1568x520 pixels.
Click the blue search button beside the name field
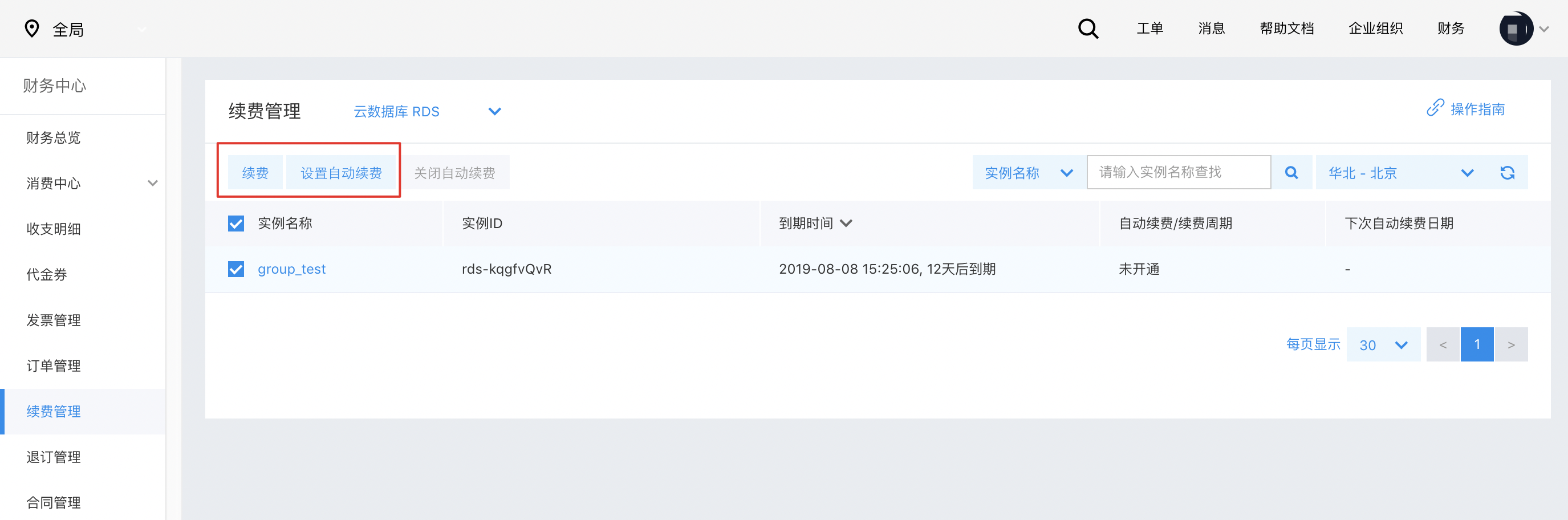coord(1291,173)
